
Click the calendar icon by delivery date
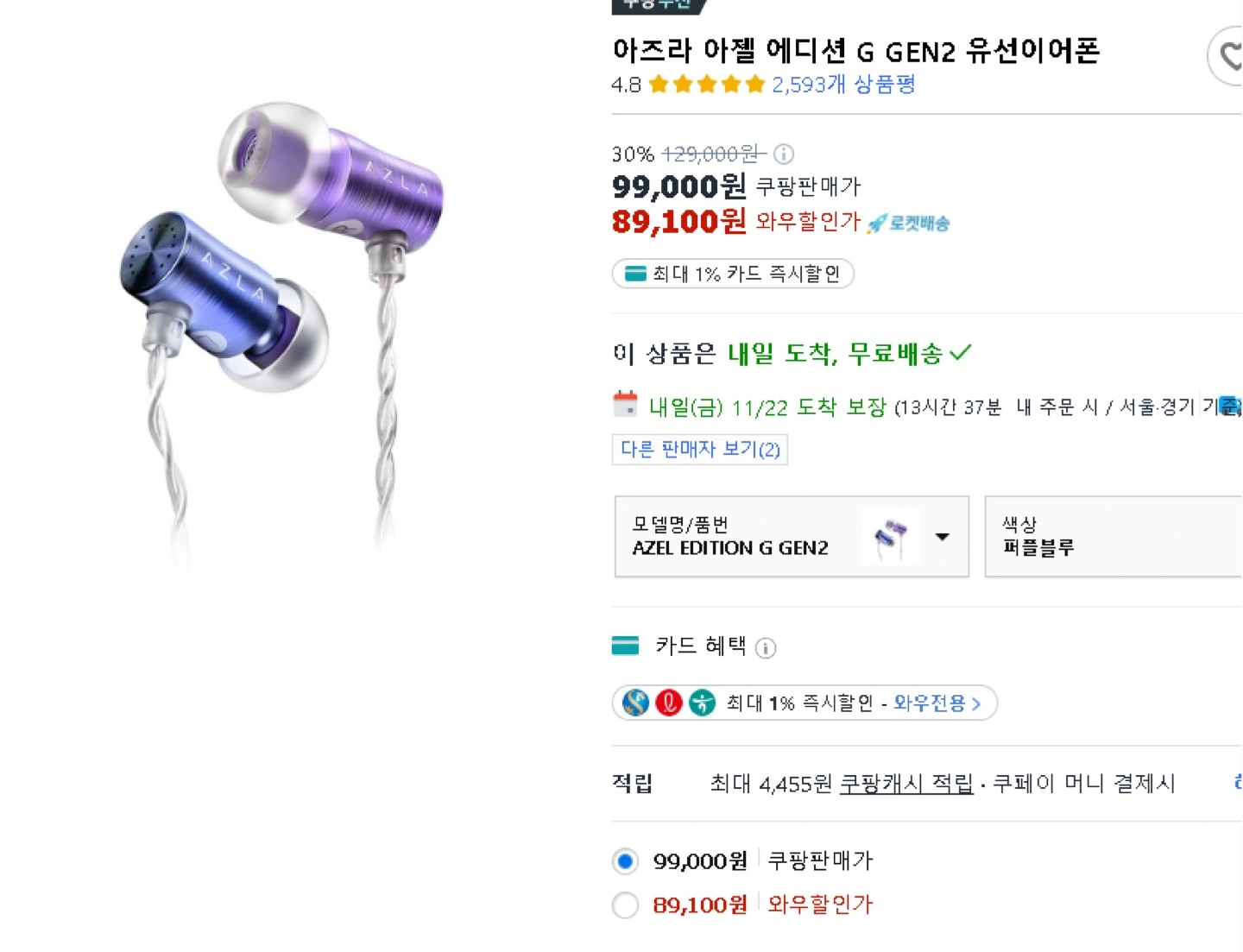625,405
